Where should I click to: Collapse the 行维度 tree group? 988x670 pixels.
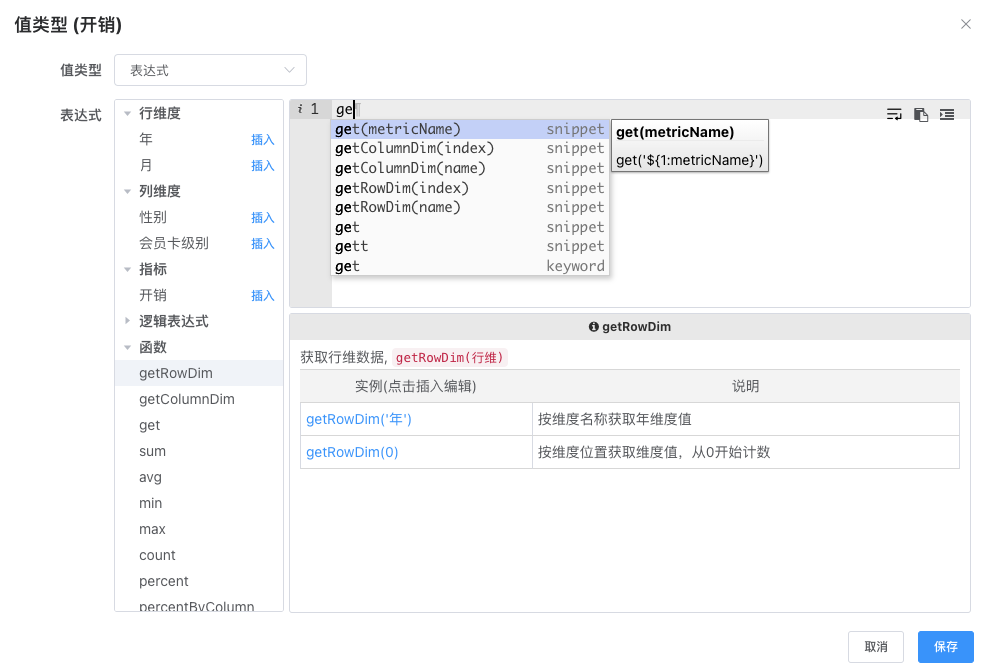click(x=128, y=114)
